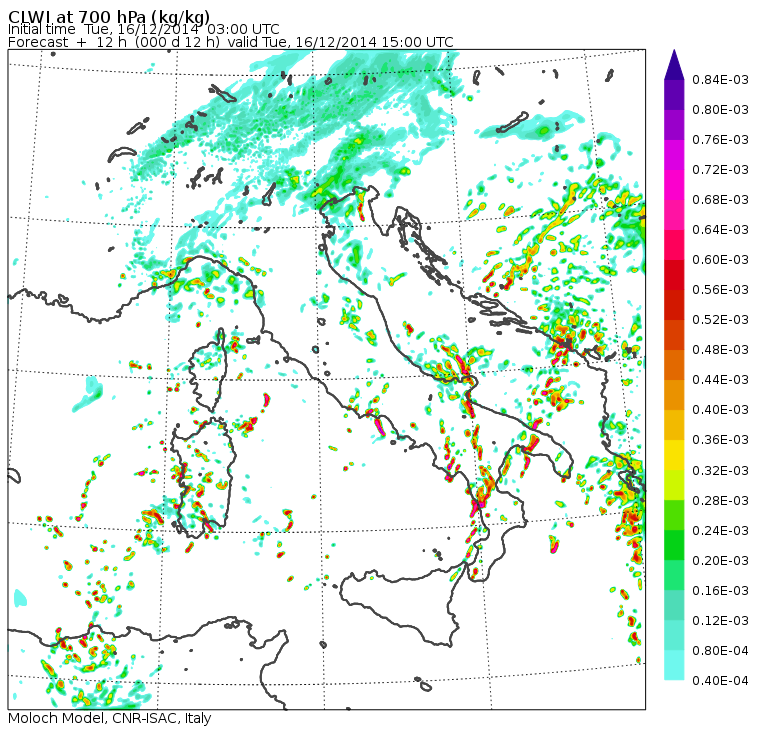Click the 0.80E-04 legend label
The image size is (760, 731).
(720, 651)
